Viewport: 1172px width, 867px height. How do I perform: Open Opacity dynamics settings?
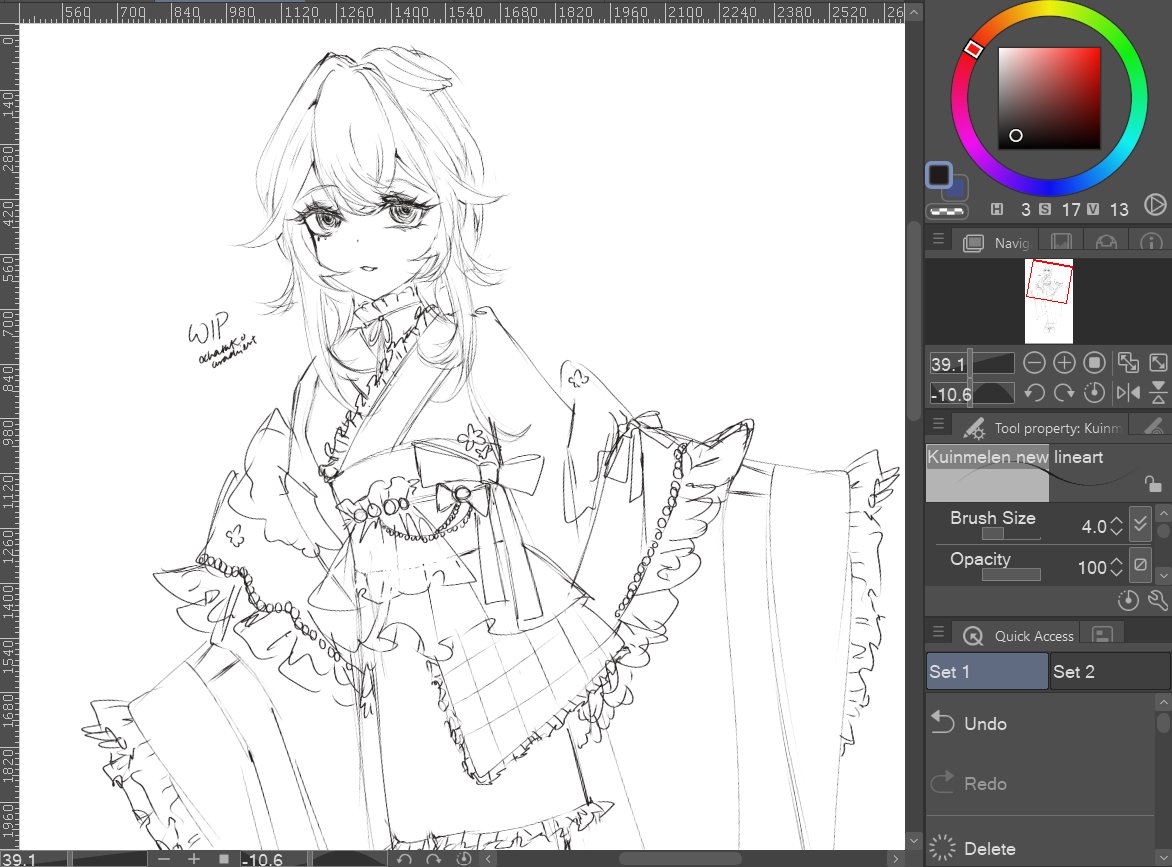pos(1140,564)
